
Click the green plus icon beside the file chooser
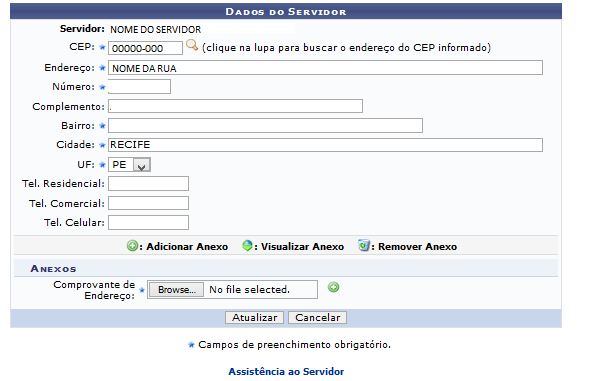pos(333,287)
